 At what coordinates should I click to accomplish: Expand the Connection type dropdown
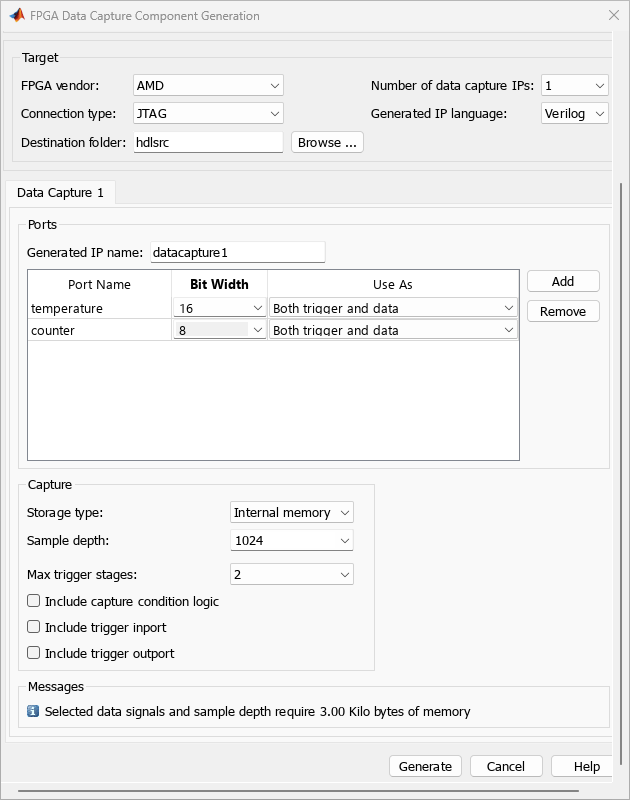click(x=208, y=114)
